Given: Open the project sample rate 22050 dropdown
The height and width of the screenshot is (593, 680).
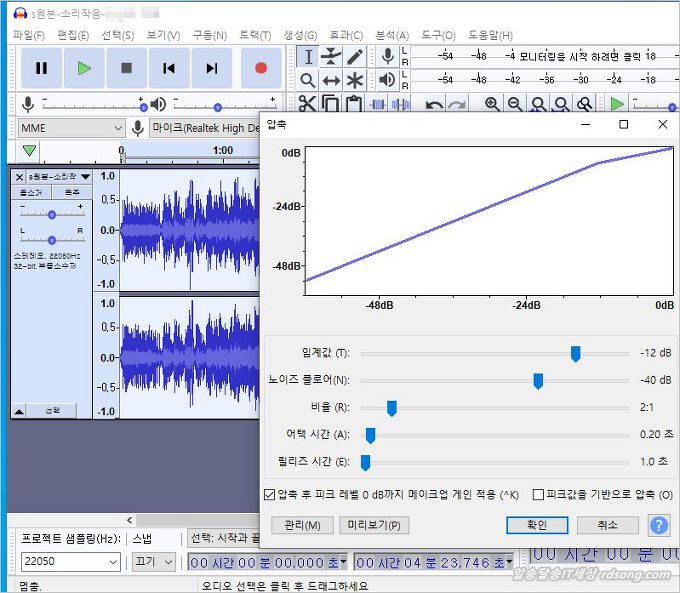Looking at the screenshot, I should click(71, 561).
